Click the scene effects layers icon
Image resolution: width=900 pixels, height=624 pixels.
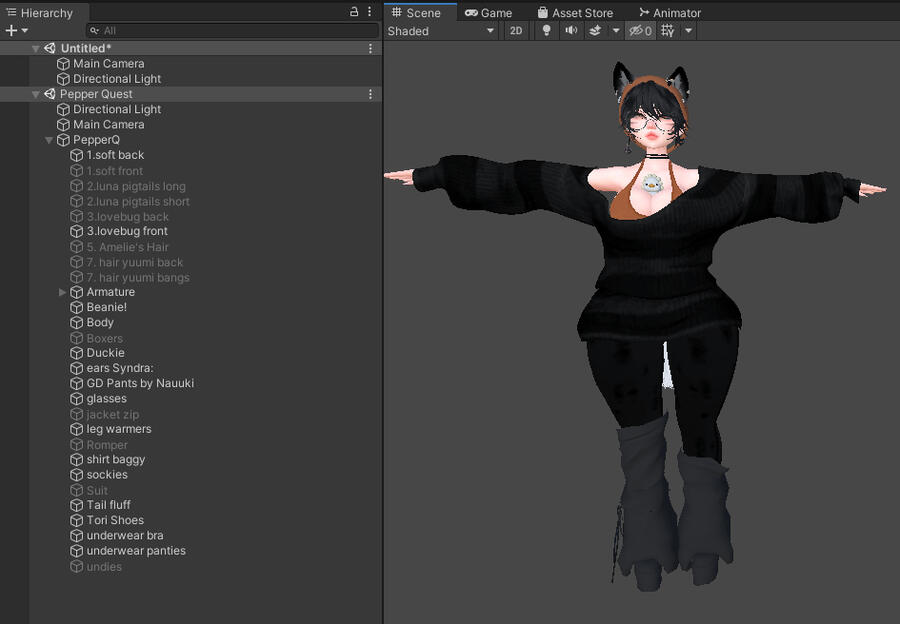click(595, 31)
